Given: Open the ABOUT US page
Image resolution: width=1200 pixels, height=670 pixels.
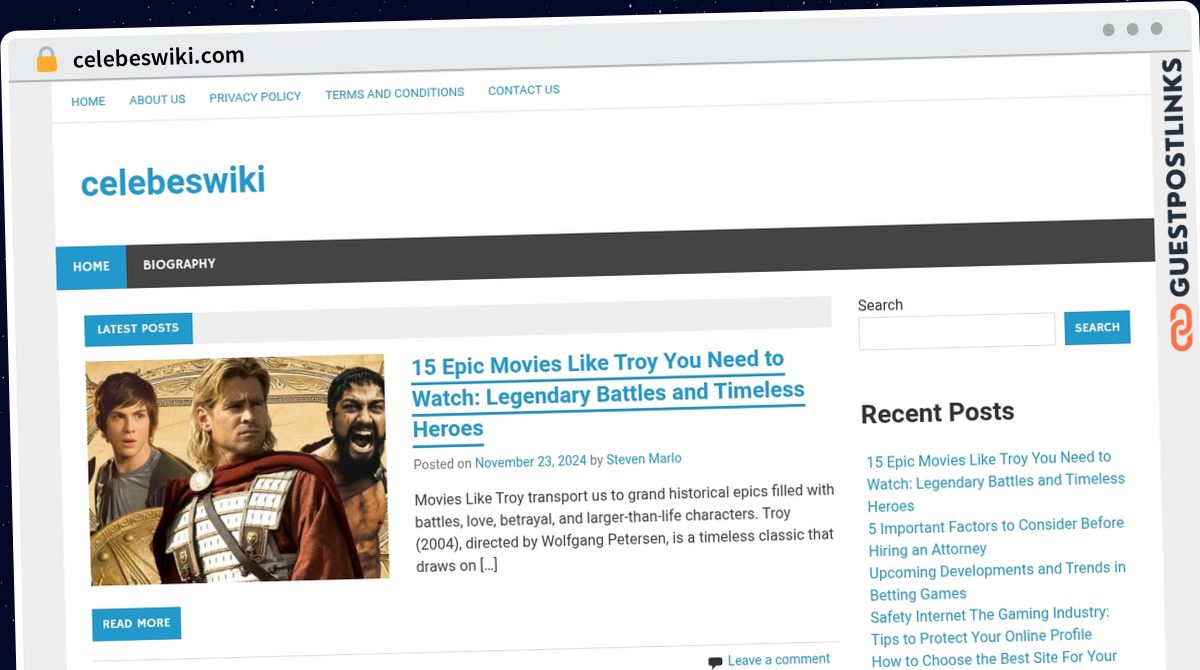Looking at the screenshot, I should (157, 99).
